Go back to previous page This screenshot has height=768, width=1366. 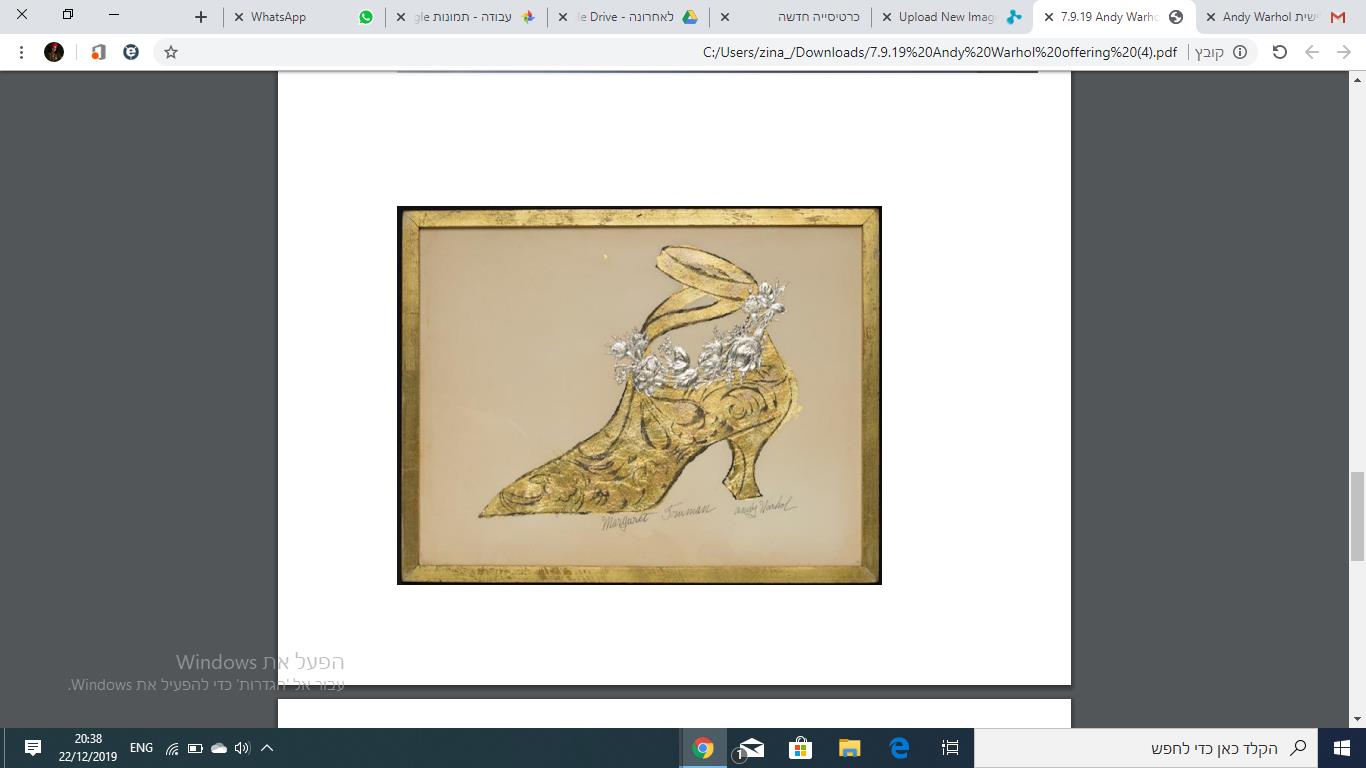[1312, 52]
